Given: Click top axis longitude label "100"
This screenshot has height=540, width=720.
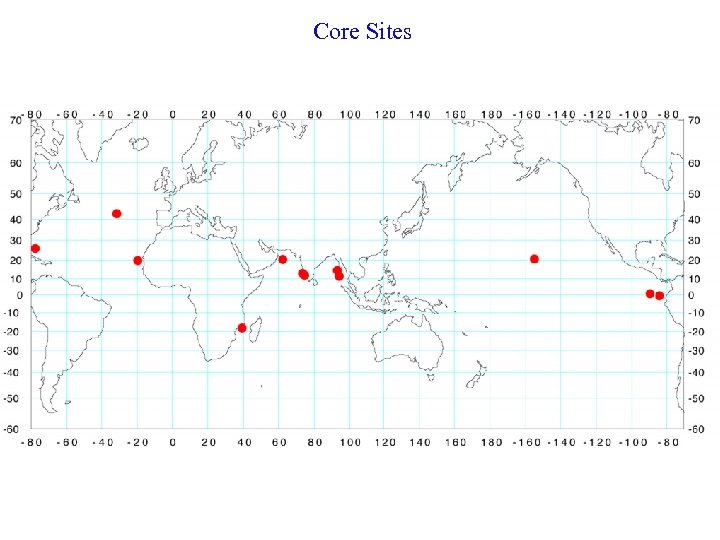Looking at the screenshot, I should pyautogui.click(x=350, y=114).
